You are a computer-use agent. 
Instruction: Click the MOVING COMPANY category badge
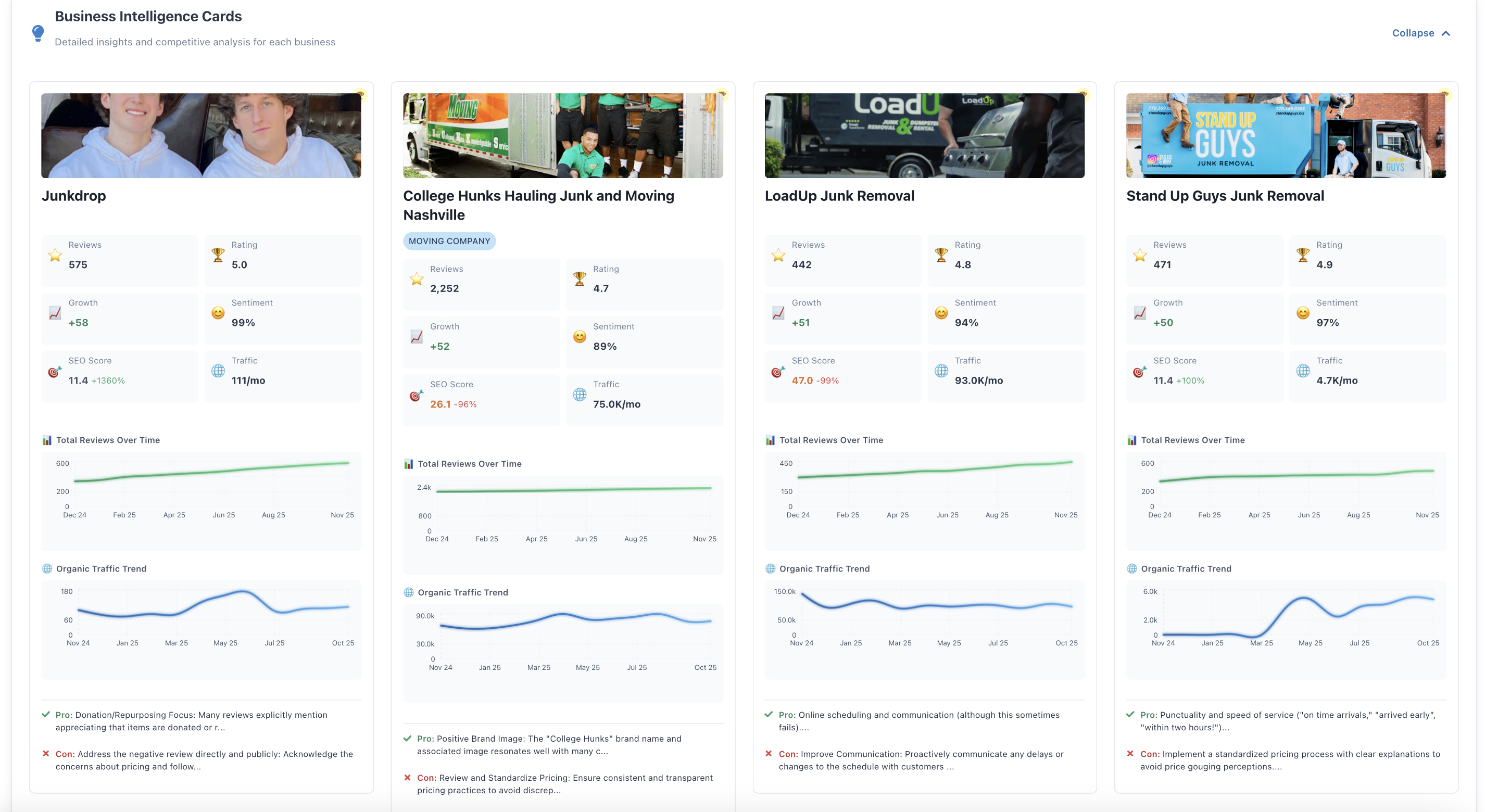449,241
